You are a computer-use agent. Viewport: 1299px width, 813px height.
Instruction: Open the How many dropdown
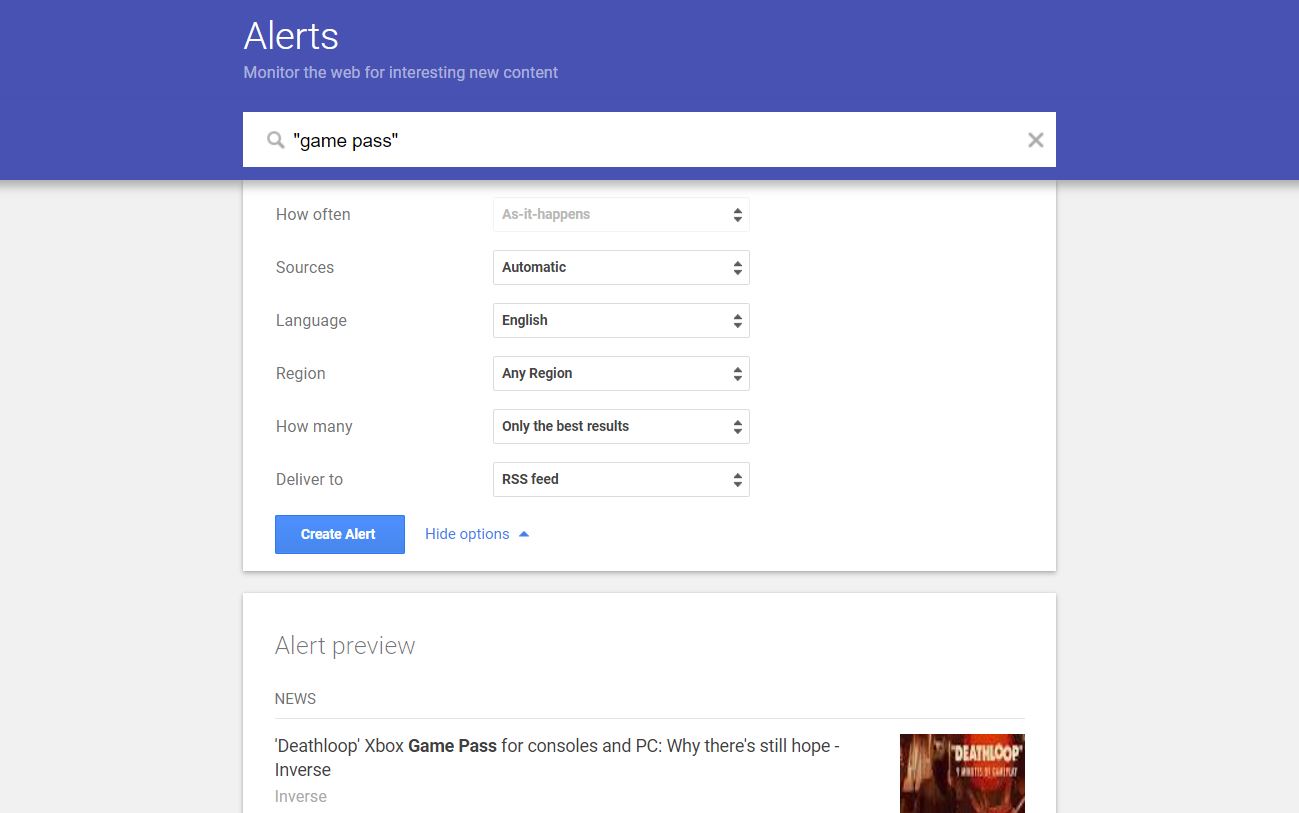(621, 426)
